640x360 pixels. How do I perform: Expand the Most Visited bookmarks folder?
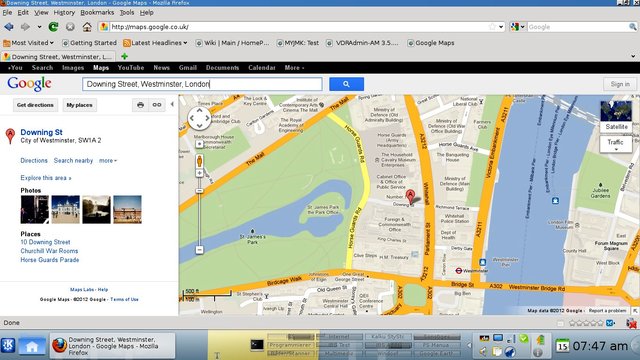click(29, 43)
